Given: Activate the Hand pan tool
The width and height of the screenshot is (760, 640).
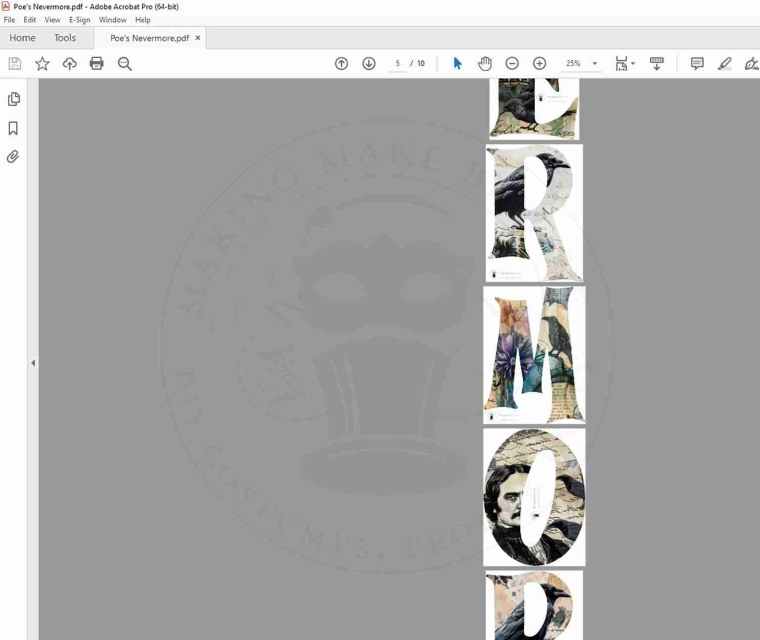Looking at the screenshot, I should [485, 64].
